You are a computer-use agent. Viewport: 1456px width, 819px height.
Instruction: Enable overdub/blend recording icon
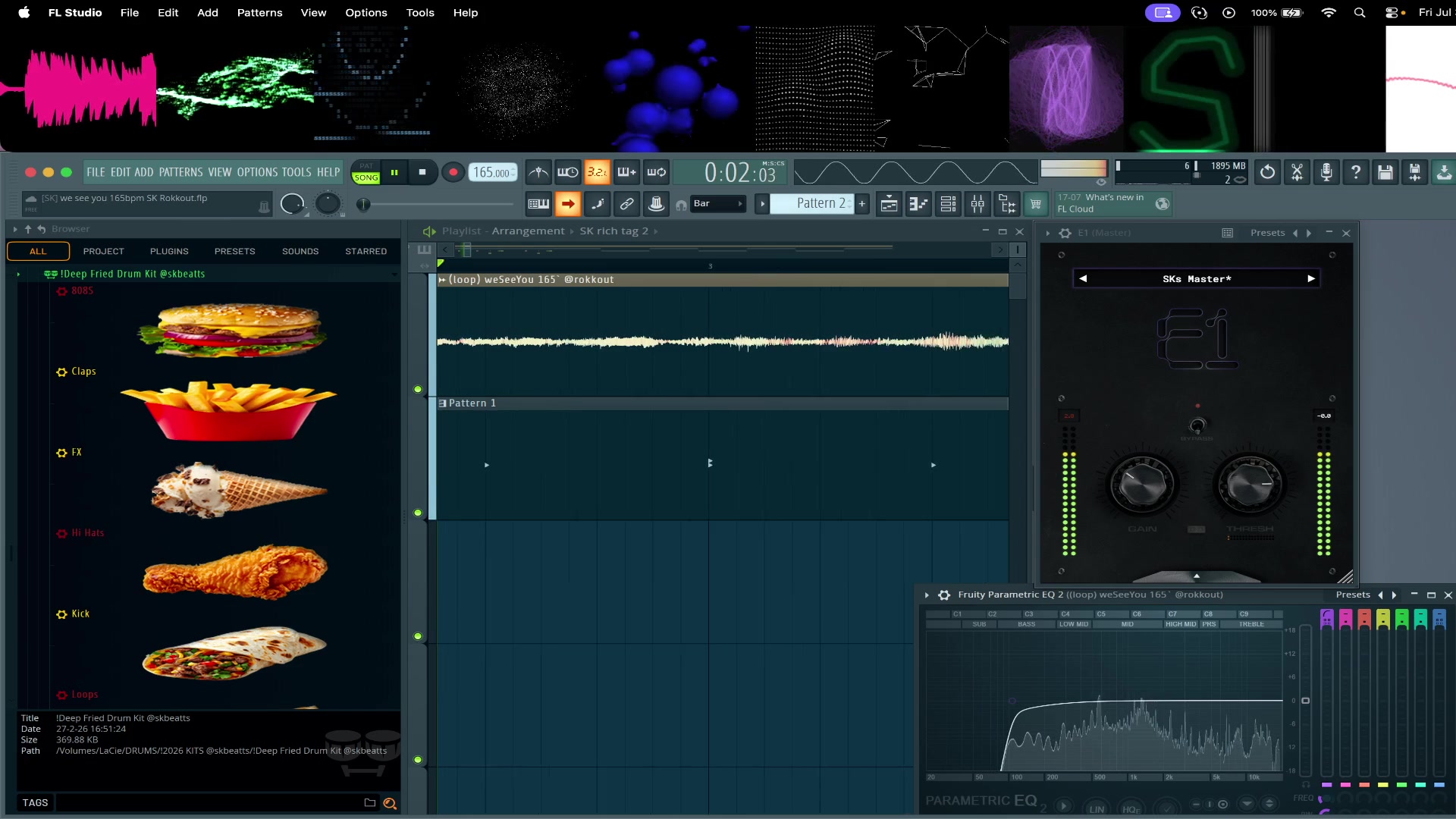coord(627,172)
